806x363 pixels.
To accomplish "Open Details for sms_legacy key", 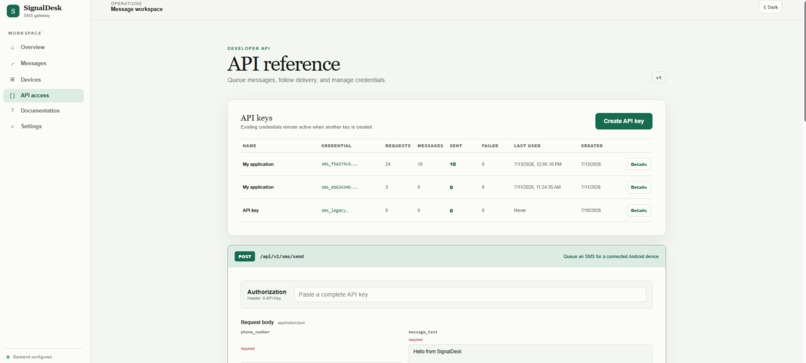I will (638, 210).
